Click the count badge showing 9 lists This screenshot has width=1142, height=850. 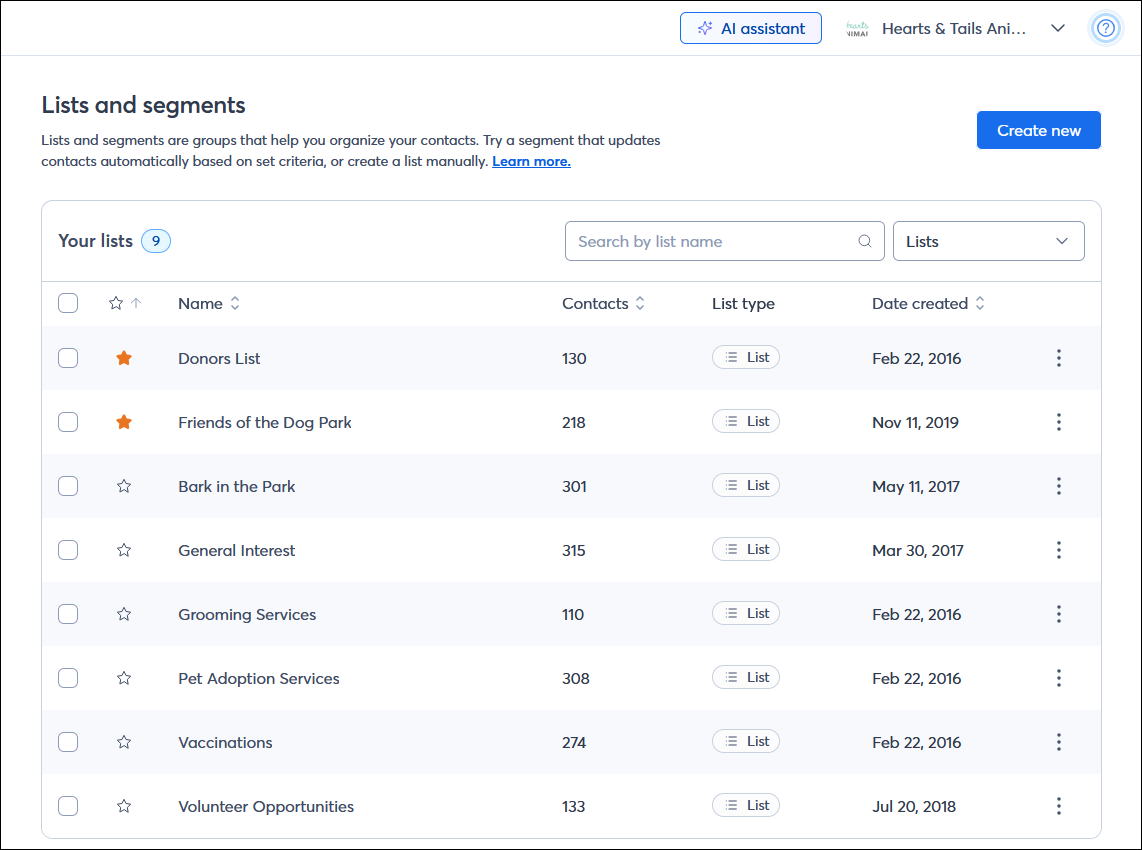pos(156,241)
